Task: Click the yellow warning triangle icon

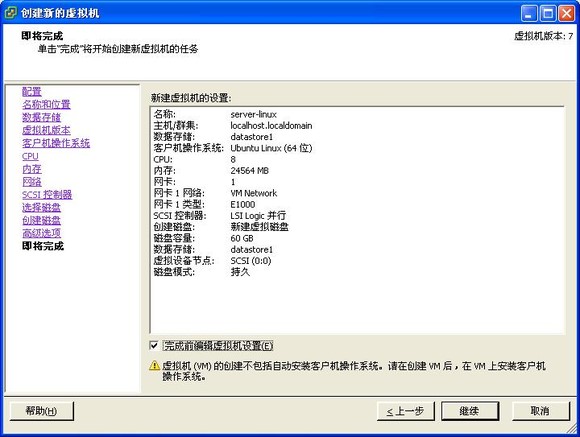Action: (x=155, y=366)
